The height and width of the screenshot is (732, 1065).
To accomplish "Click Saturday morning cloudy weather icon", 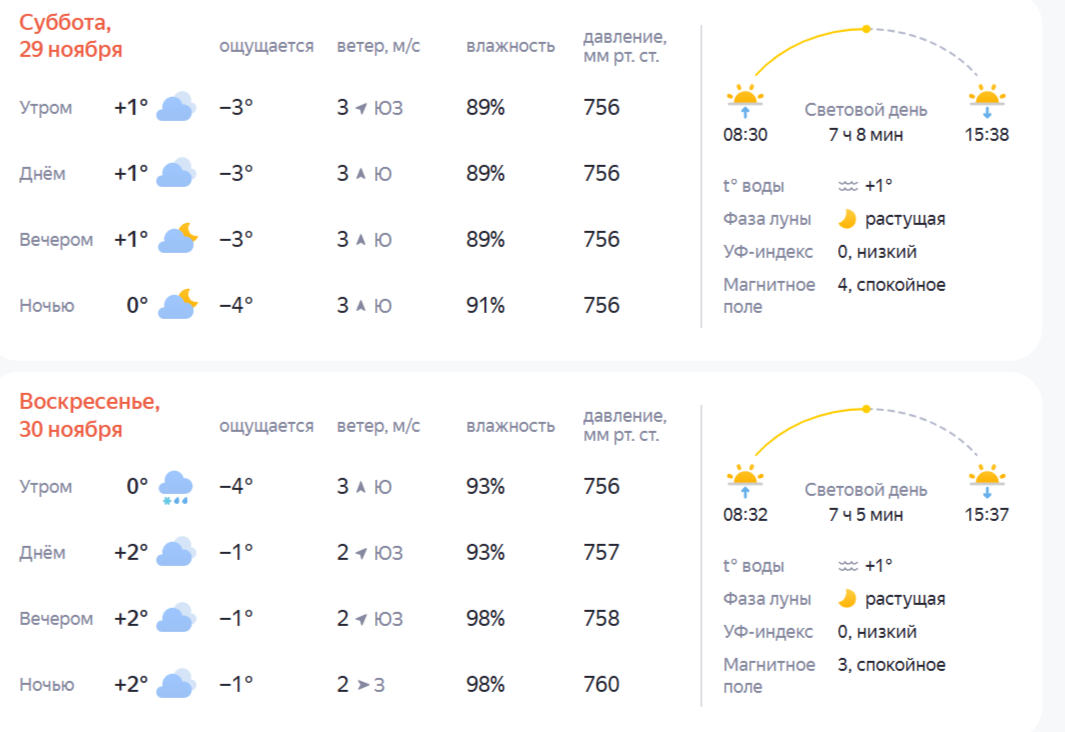I will coord(175,108).
